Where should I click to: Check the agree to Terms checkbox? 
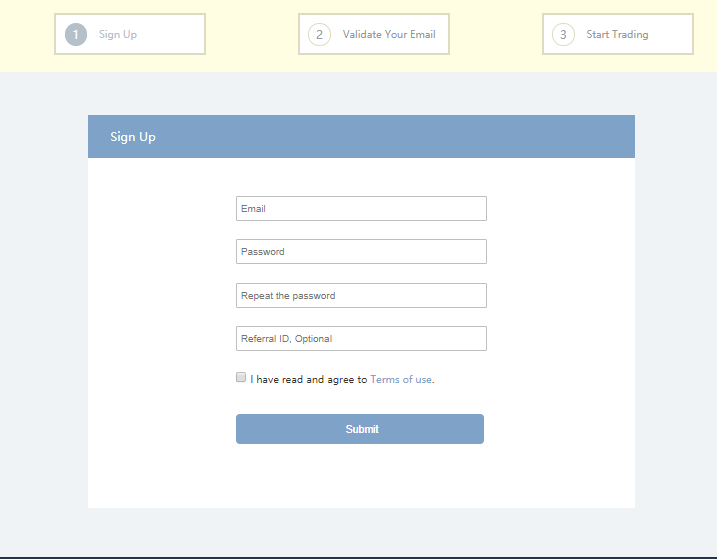[241, 377]
